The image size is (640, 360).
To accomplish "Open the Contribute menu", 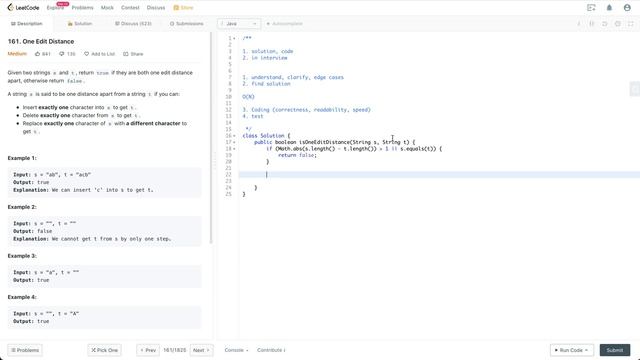I will coord(271,350).
